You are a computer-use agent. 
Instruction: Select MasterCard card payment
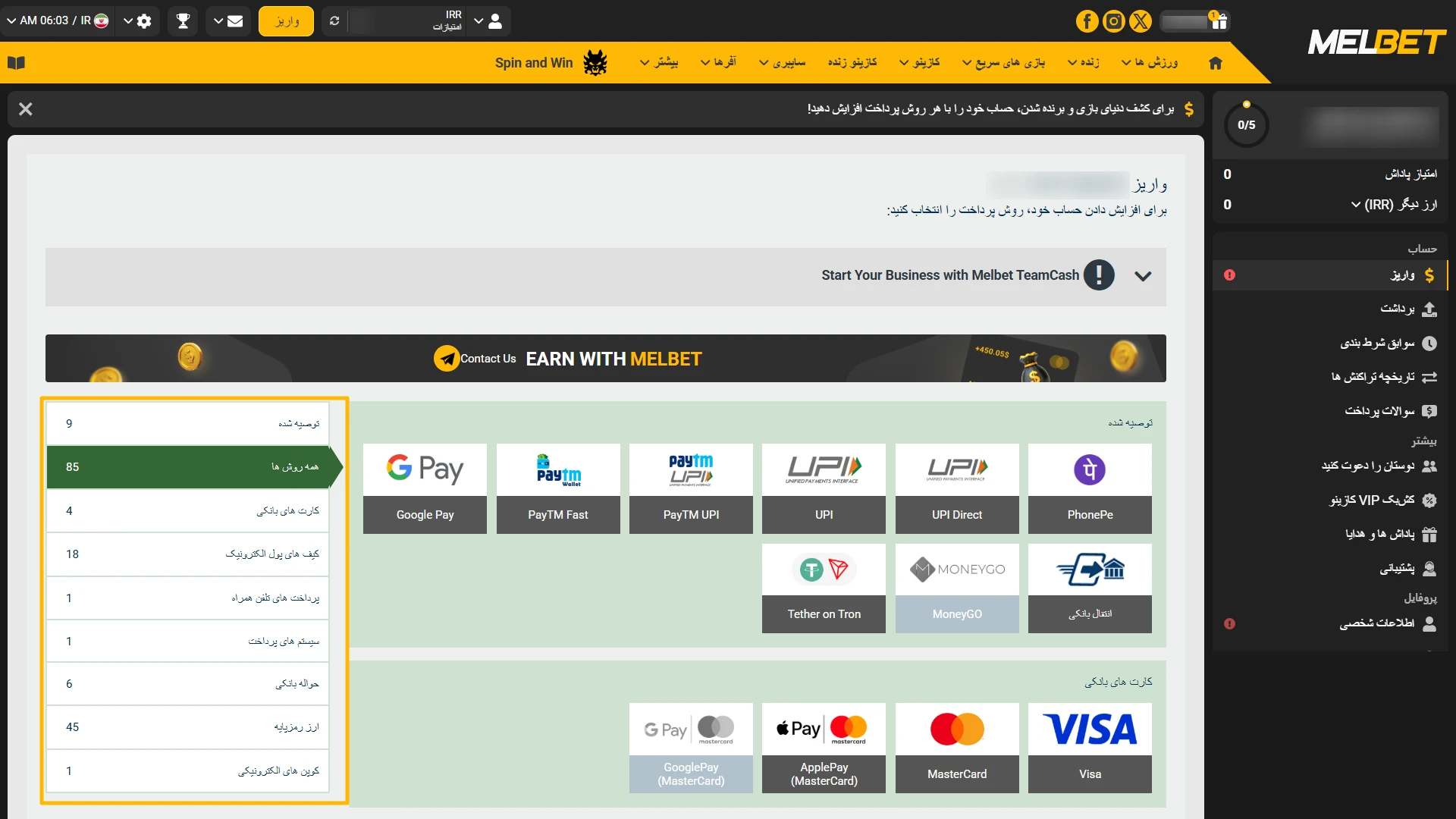pos(957,748)
